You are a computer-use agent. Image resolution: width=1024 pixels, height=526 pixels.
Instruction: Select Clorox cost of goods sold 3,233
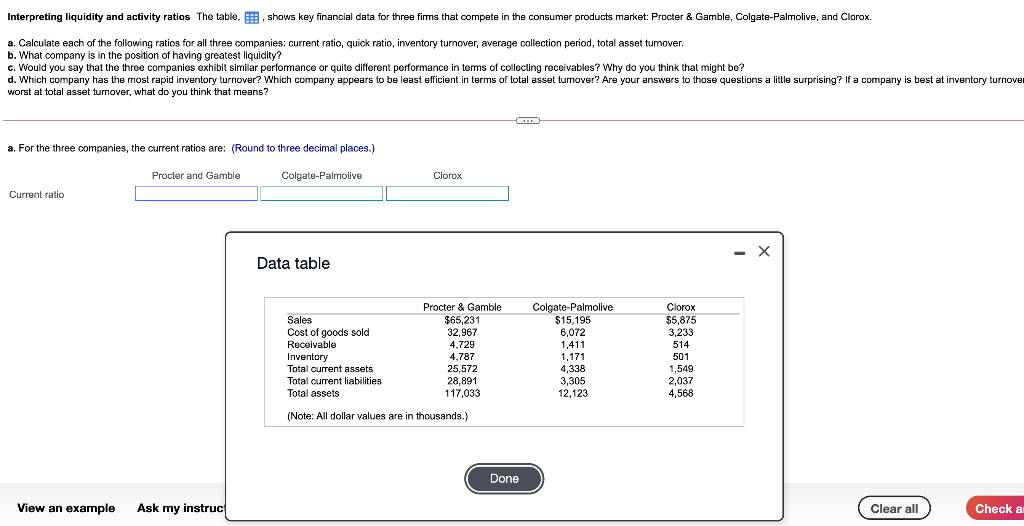[x=681, y=332]
